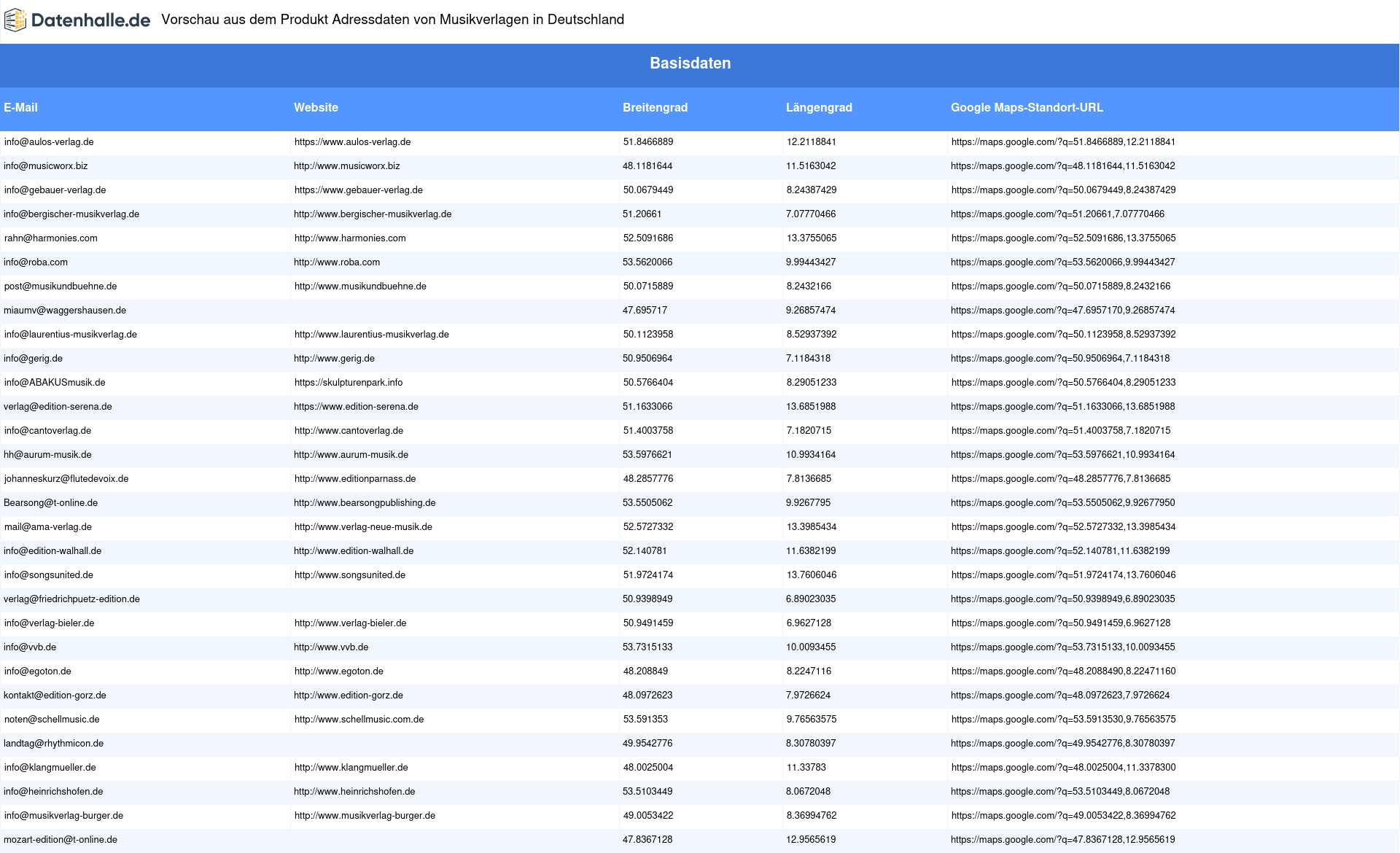The height and width of the screenshot is (853, 1400).
Task: Open website http://www.musikverlag-burger.de
Action: [365, 816]
